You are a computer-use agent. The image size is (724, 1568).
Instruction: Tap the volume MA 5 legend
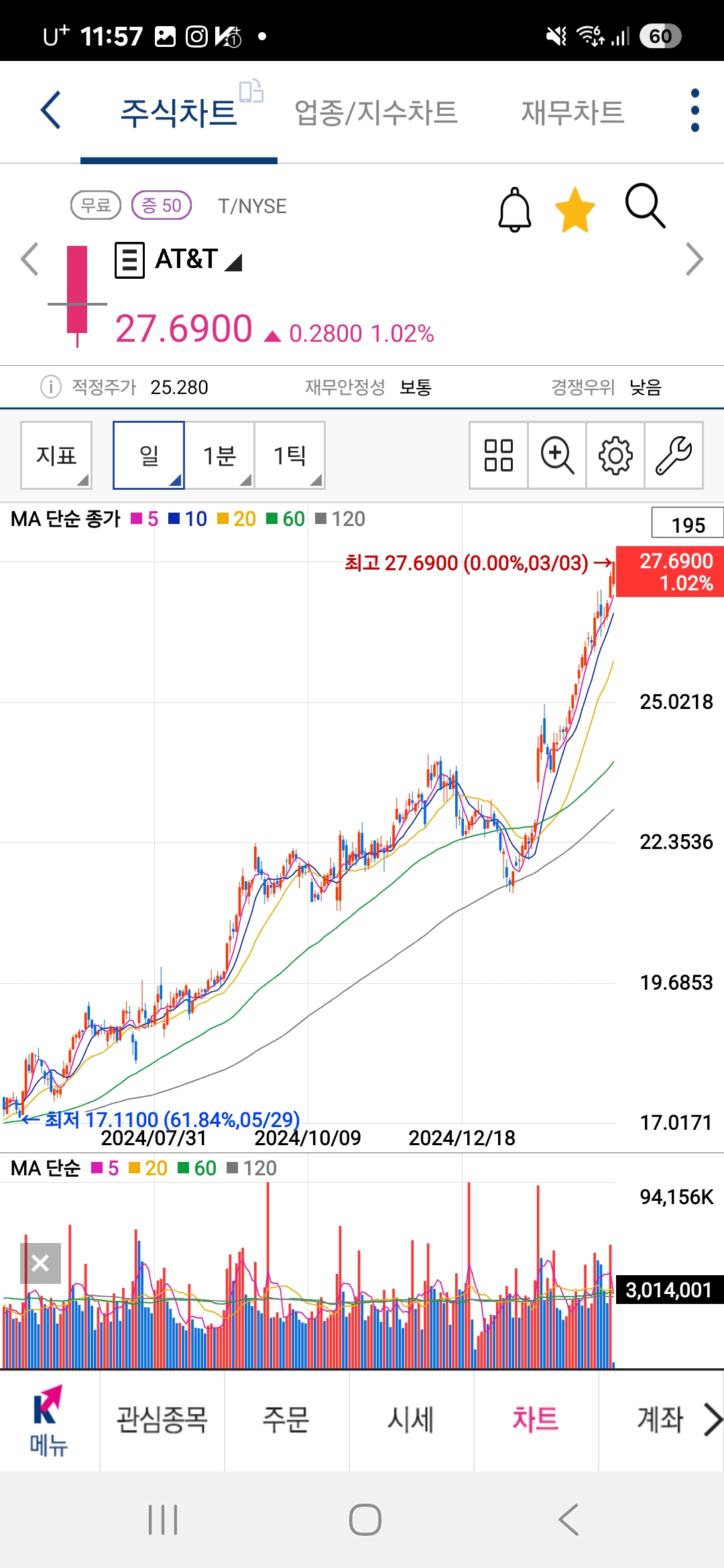pos(105,1168)
